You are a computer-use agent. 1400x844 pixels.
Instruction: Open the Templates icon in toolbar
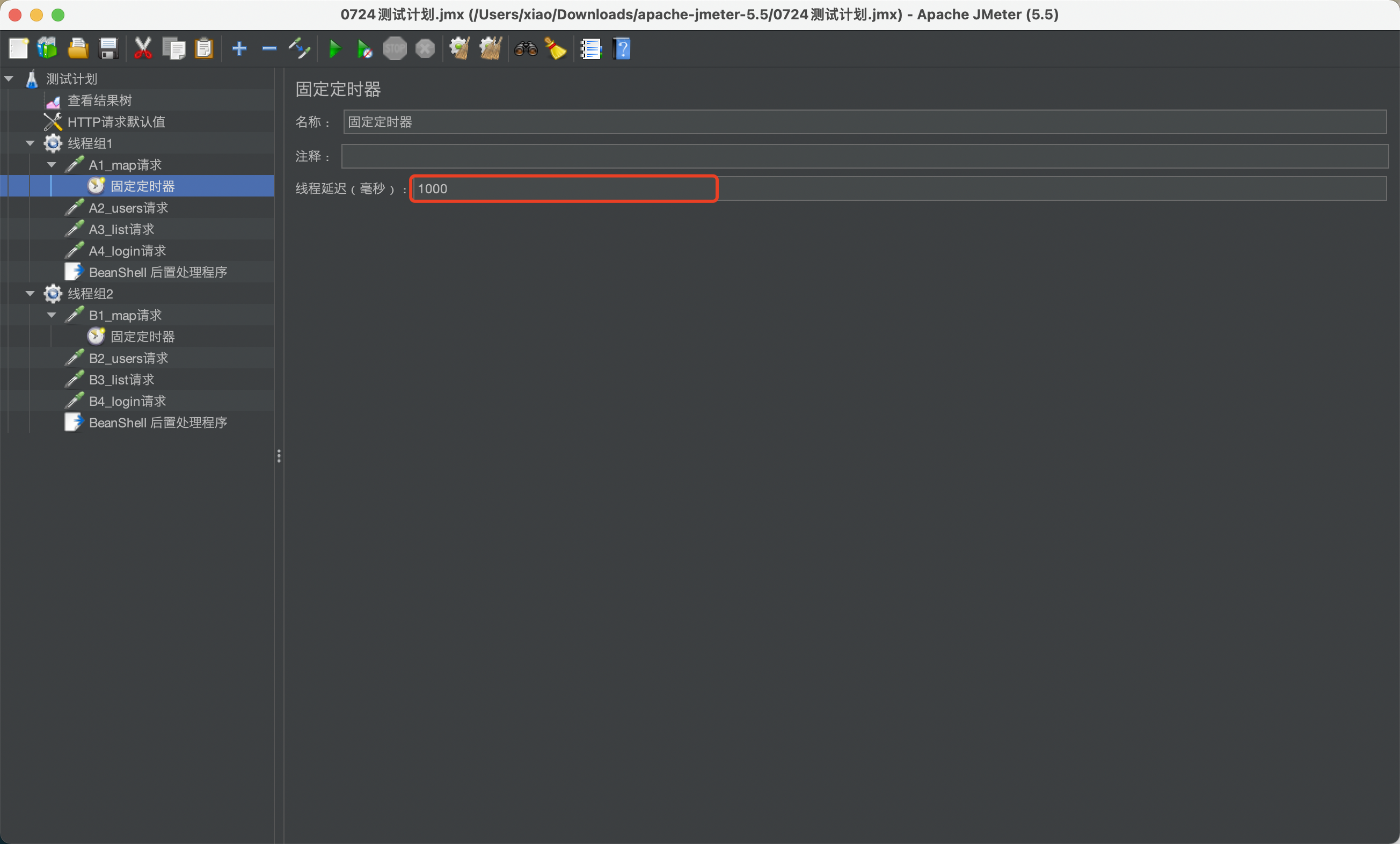pos(47,49)
